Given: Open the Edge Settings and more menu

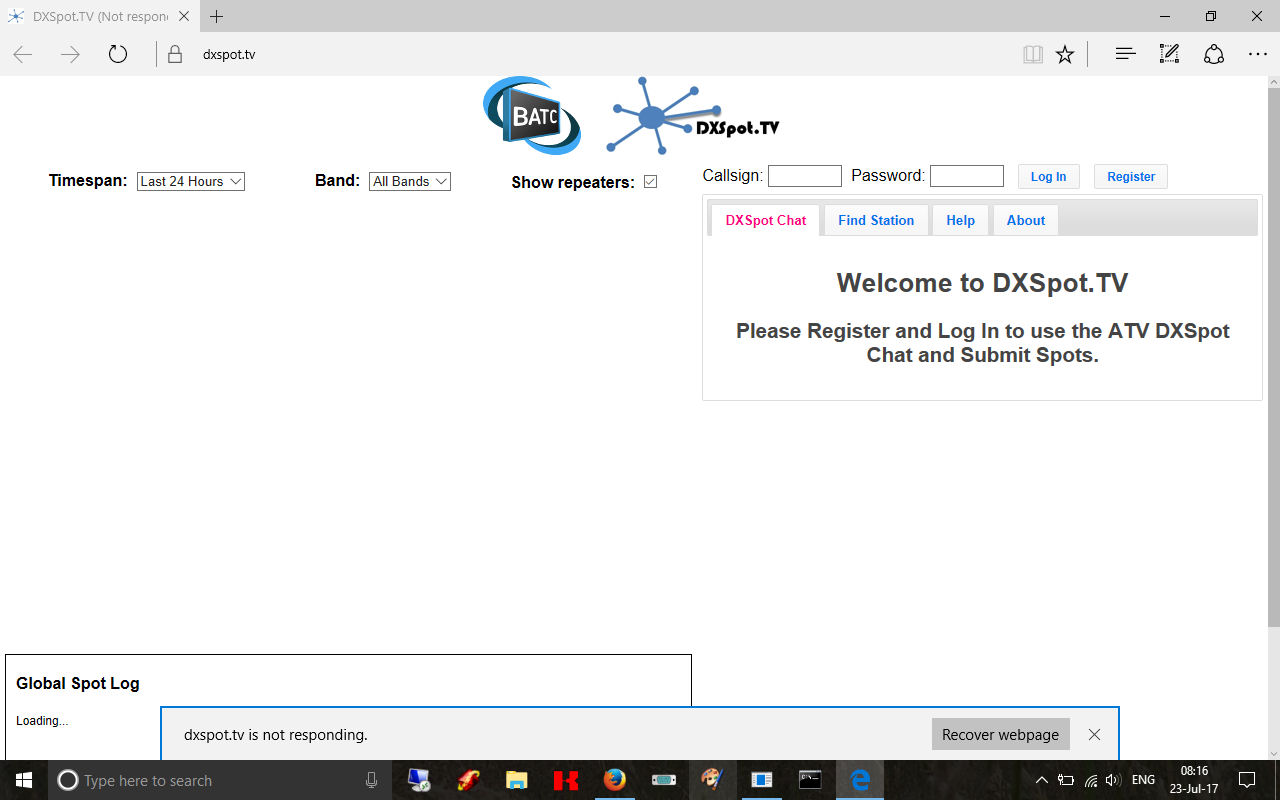Looking at the screenshot, I should pyautogui.click(x=1257, y=54).
